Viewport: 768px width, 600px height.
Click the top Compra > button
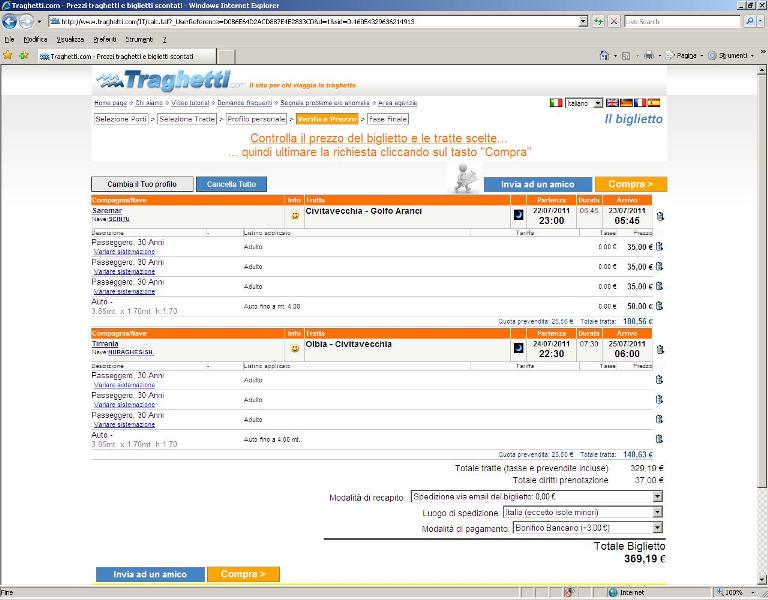(x=630, y=184)
